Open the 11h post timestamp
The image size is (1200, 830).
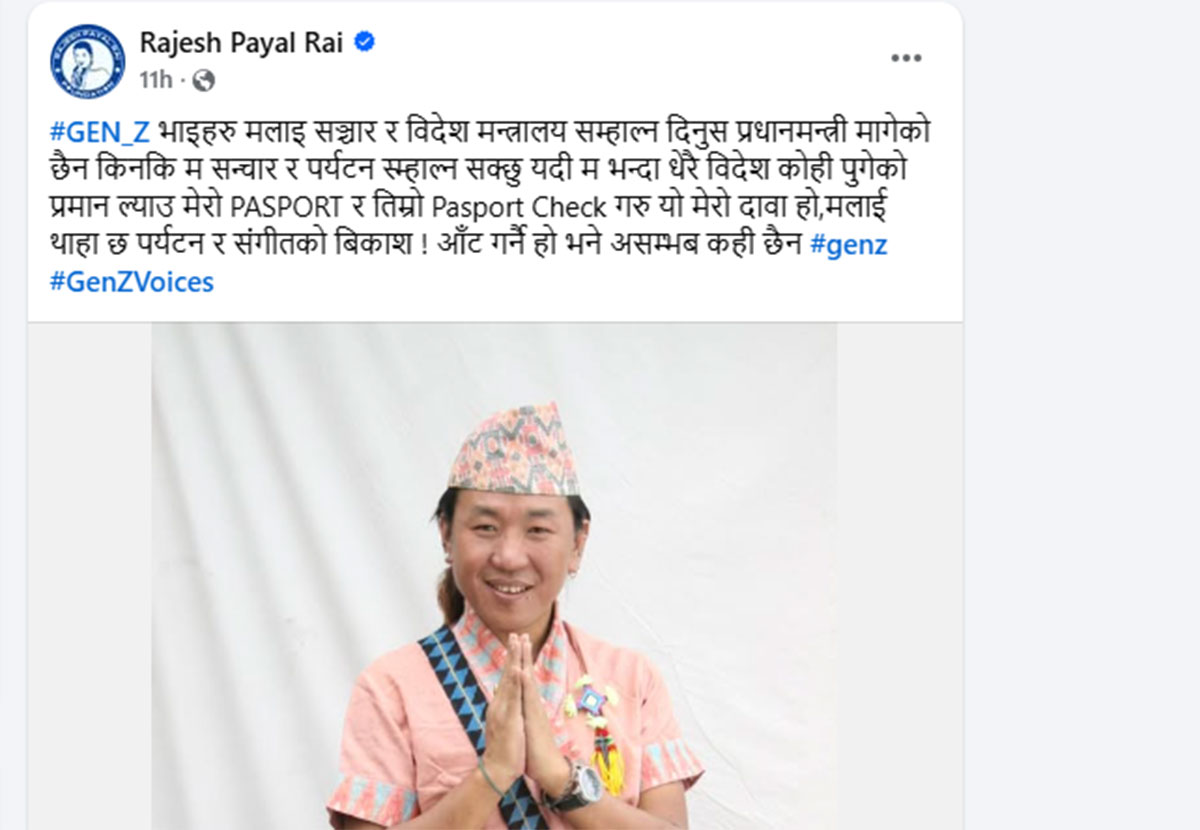[x=156, y=79]
